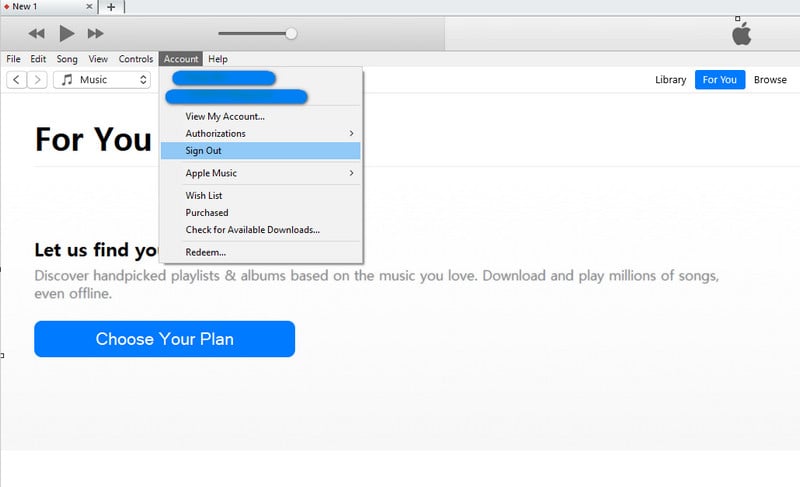Select the For You tab

coord(719,80)
